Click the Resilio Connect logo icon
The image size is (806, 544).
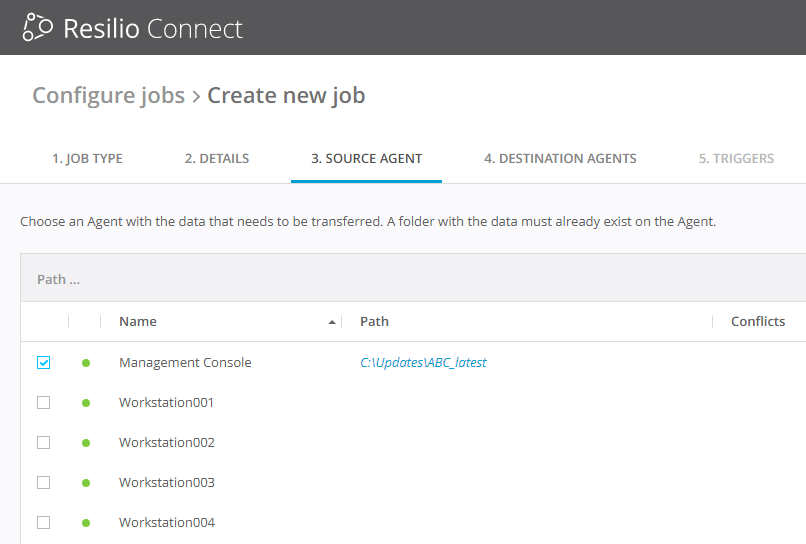coord(38,27)
